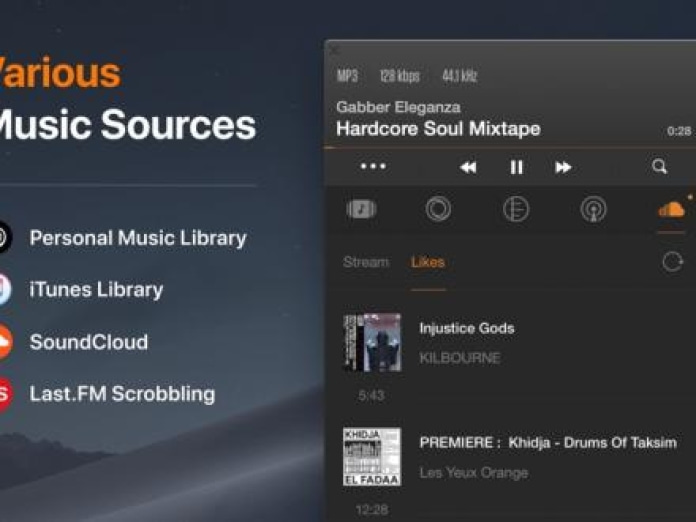
Task: Click the 12:28 track duration
Action: point(372,510)
